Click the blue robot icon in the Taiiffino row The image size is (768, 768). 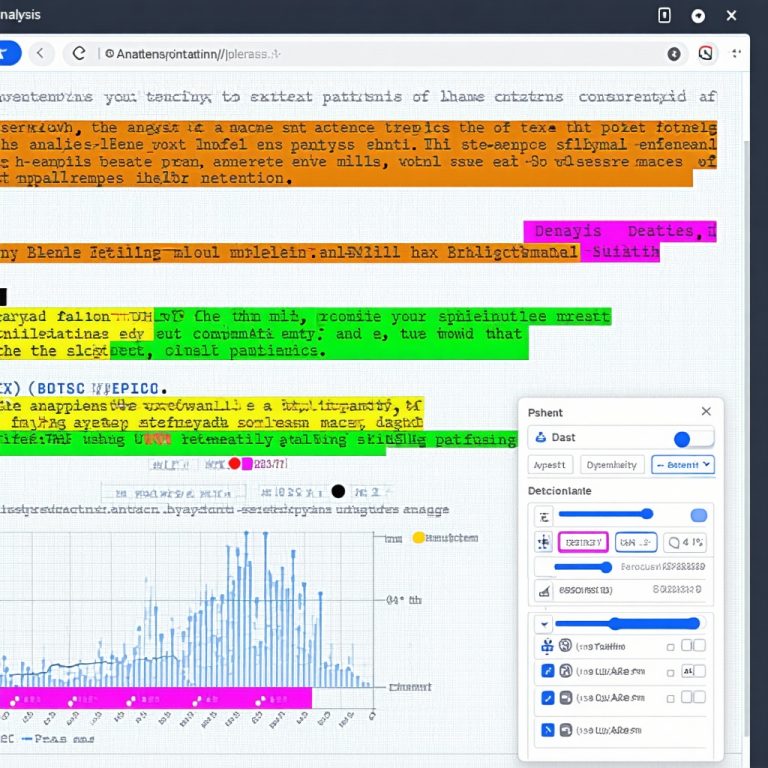tap(547, 646)
